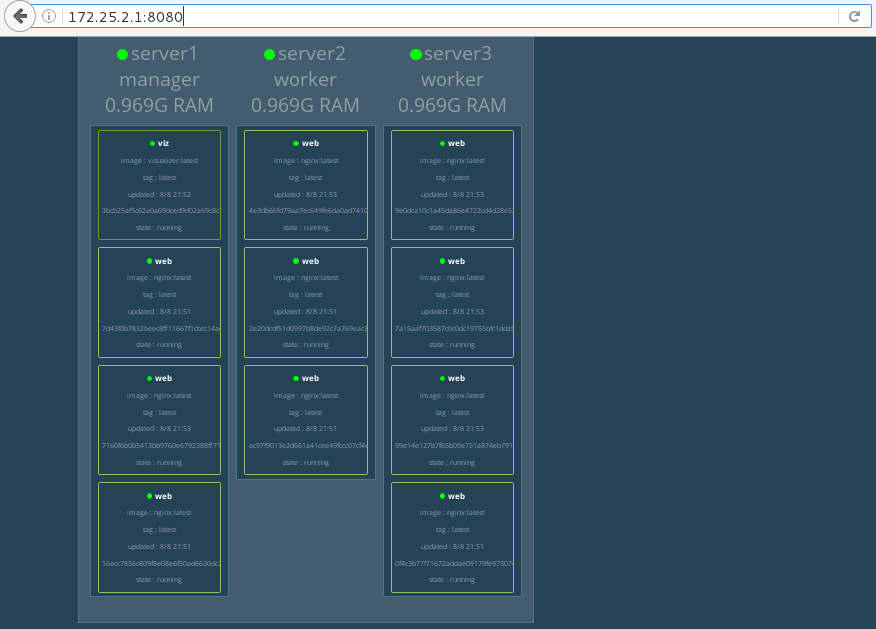Click the manager role label under server1

pyautogui.click(x=159, y=80)
